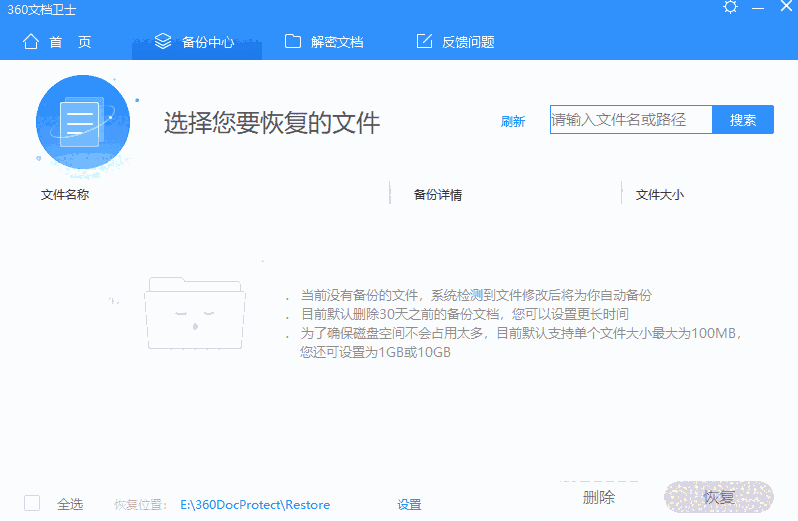
Task: Open the settings gear icon in title bar
Action: 730,7
